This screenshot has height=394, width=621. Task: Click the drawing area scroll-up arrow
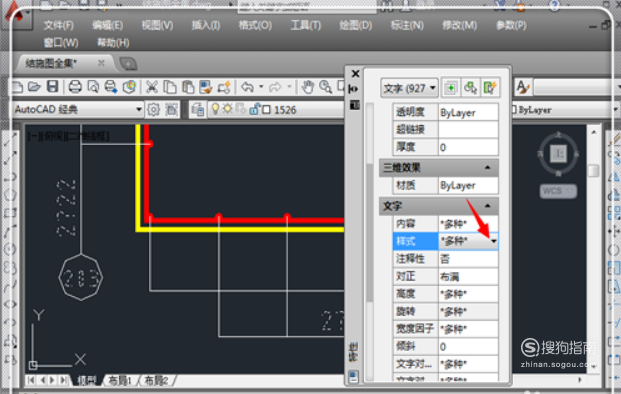click(x=593, y=132)
